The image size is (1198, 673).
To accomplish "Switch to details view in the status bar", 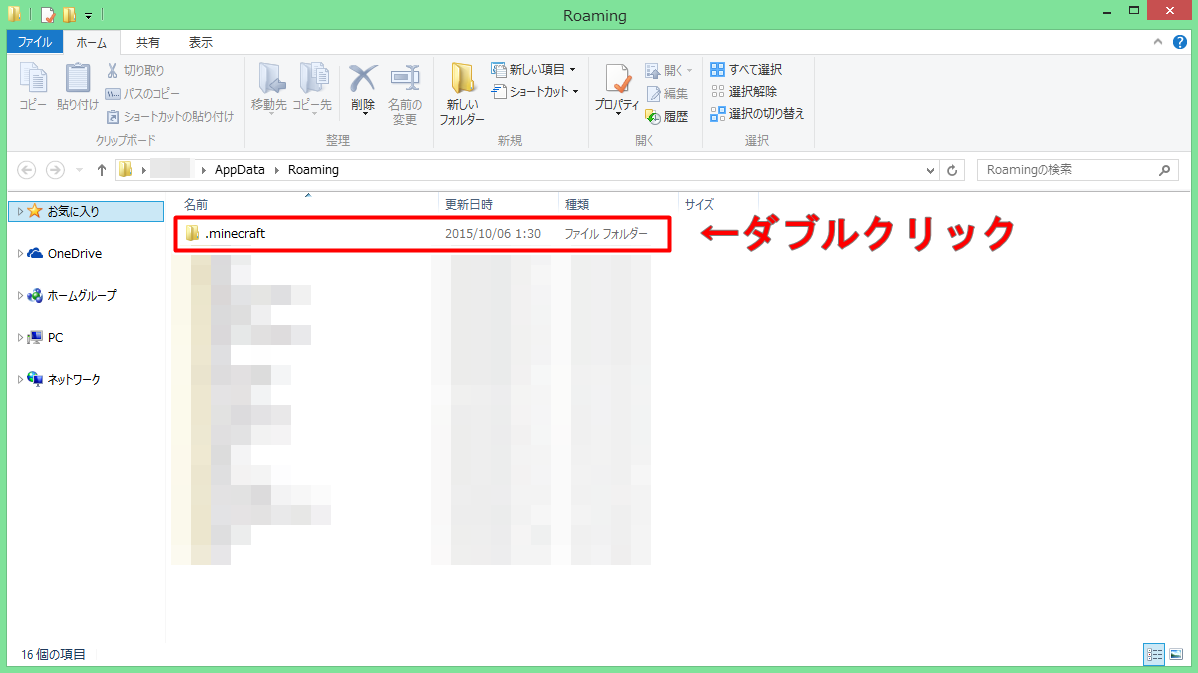I will tap(1154, 655).
